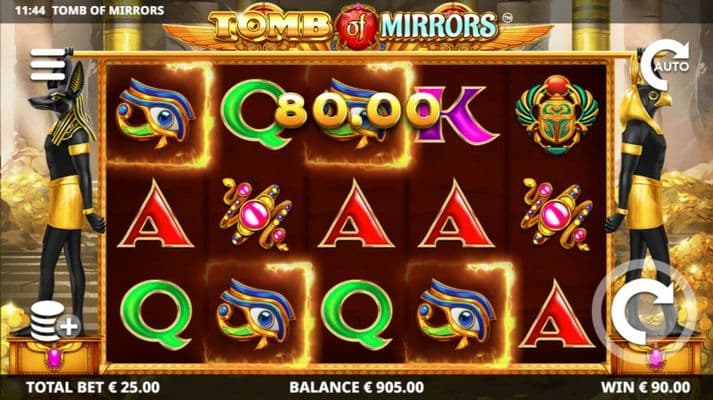Screen dimensions: 713x400
Task: Click the green Q next to the 80.00 win
Action: pos(252,114)
